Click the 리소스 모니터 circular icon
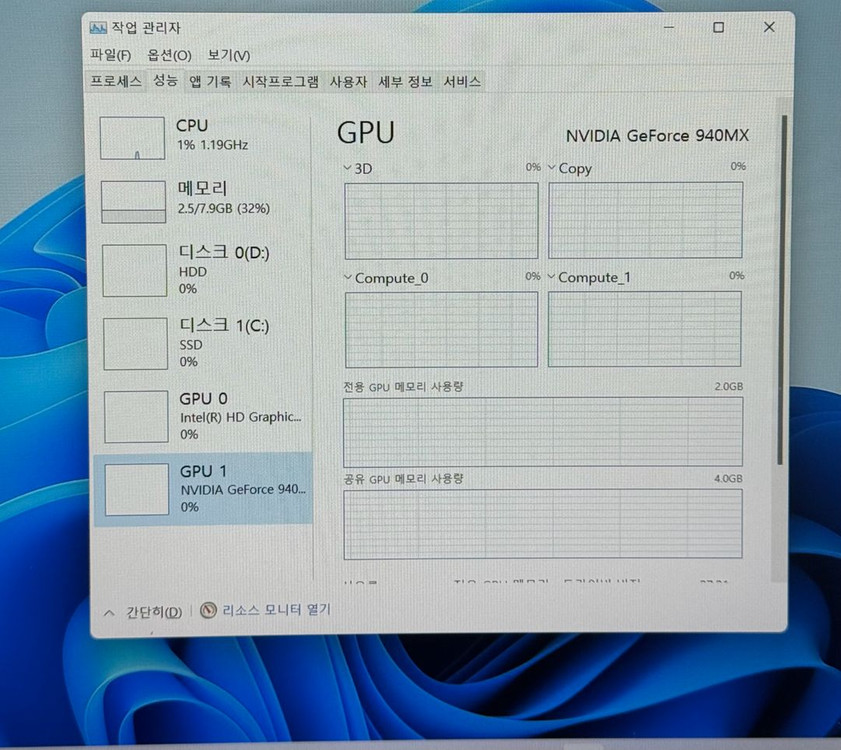This screenshot has width=841, height=750. (x=209, y=610)
